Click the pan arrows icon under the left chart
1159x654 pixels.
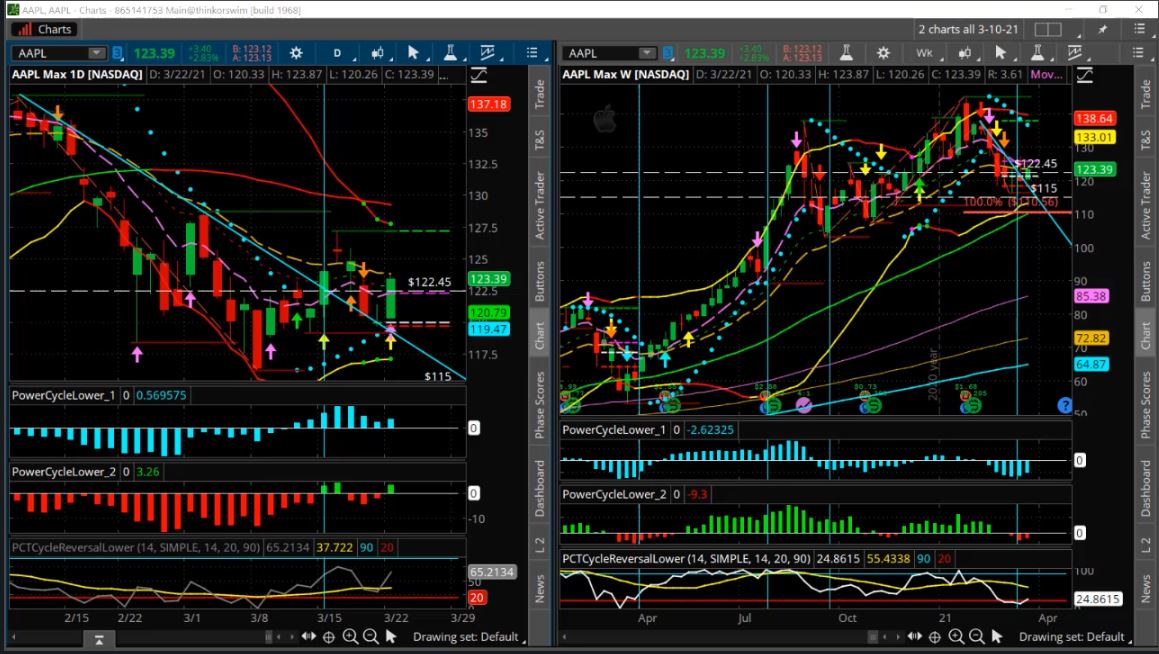point(308,636)
